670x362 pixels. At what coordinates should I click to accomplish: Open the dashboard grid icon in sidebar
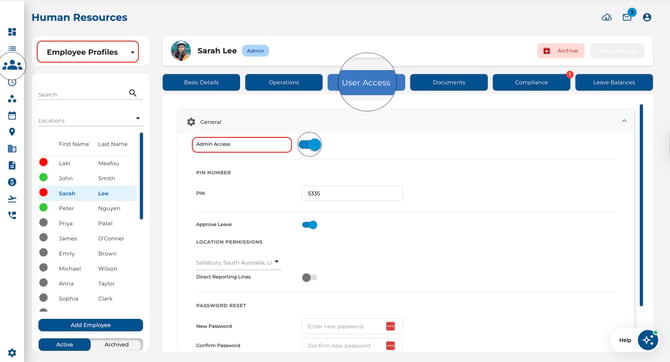click(12, 32)
